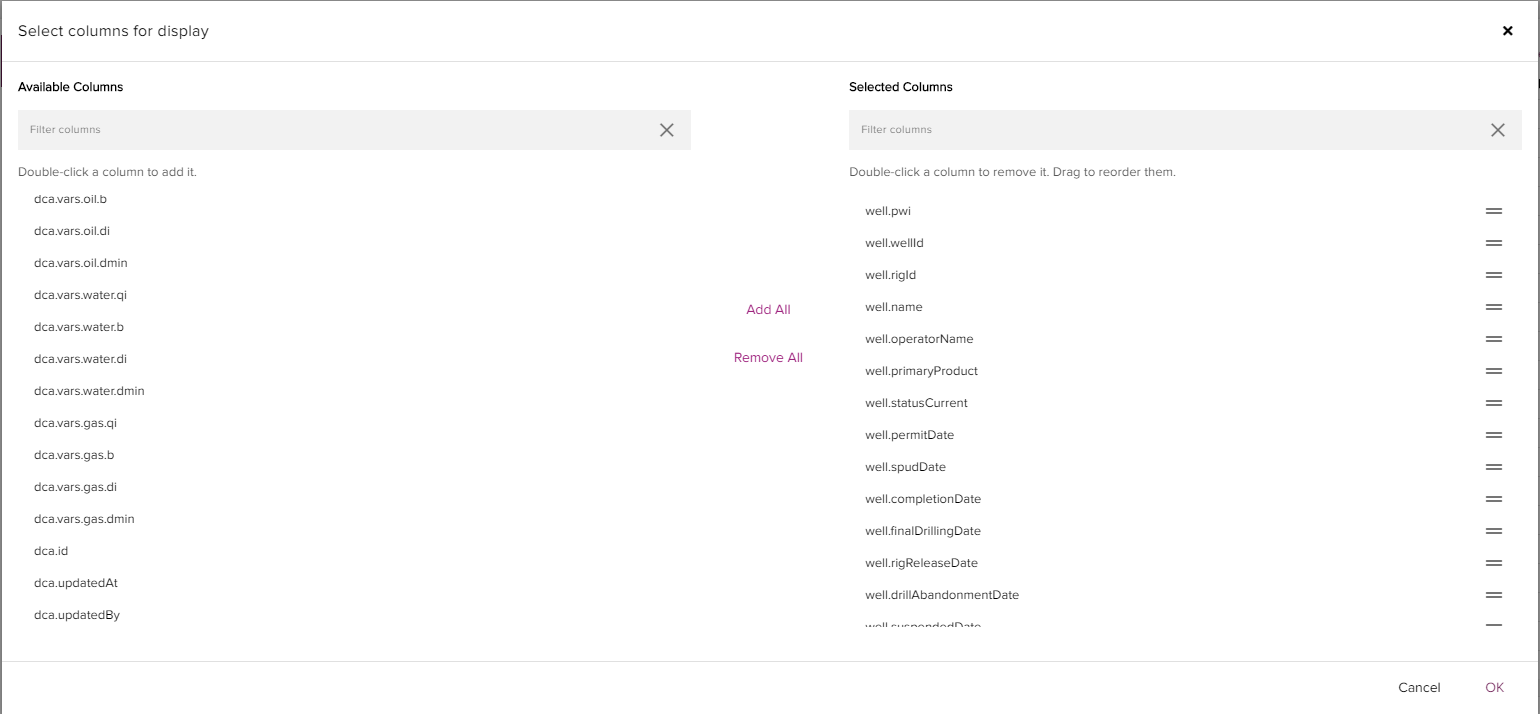Clear the Selected Columns filter with the X icon

[x=1497, y=129]
